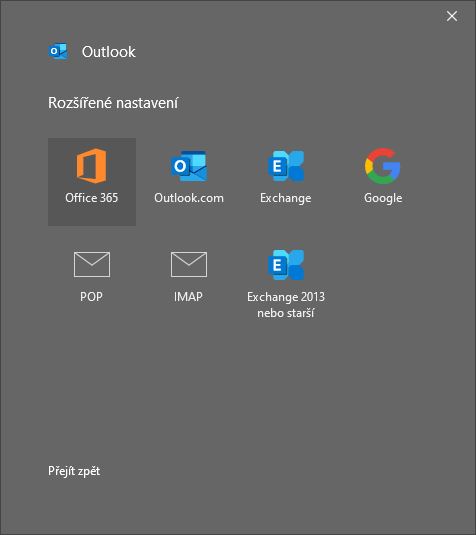Click the Rozšířené nastavení heading

coord(113,103)
